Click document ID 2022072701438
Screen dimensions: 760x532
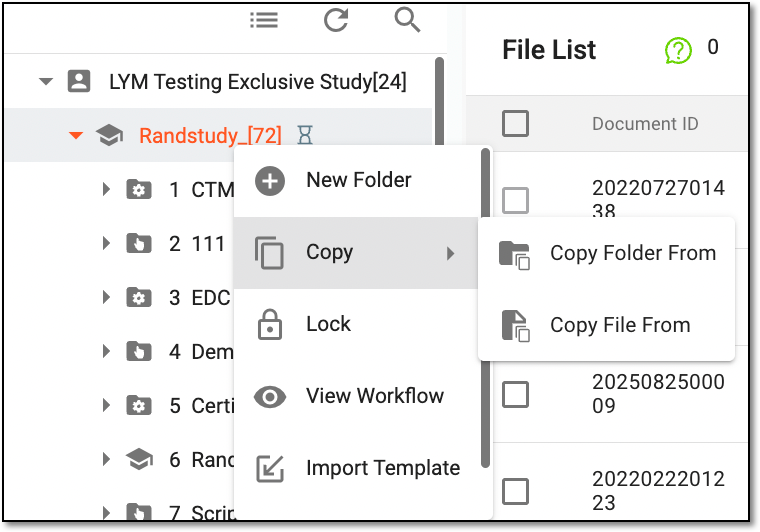[658, 199]
